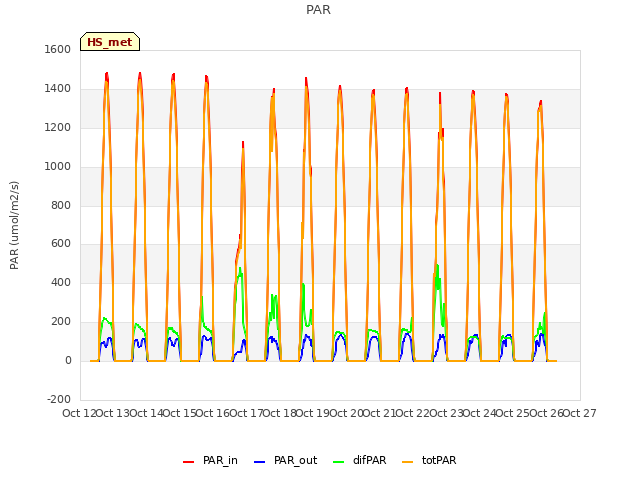This screenshot has width=640, height=480.
Task: Click the HS_met annotation label
Action: [x=110, y=42]
